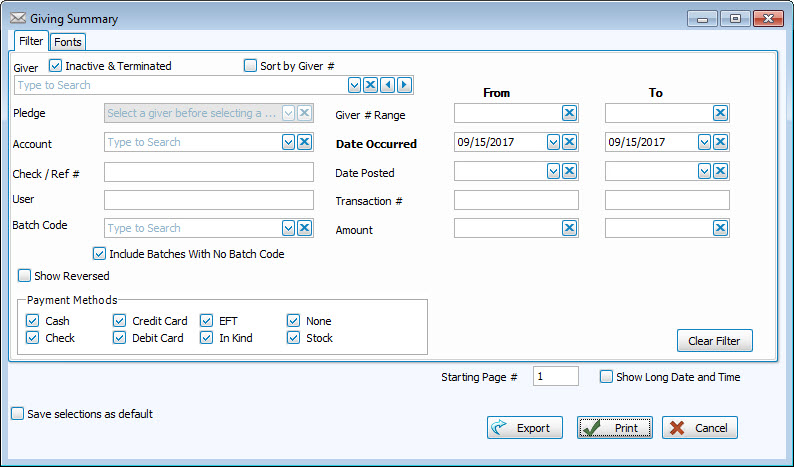Click the Starting Page # input field
Viewport: 794px width, 467px height.
click(555, 377)
